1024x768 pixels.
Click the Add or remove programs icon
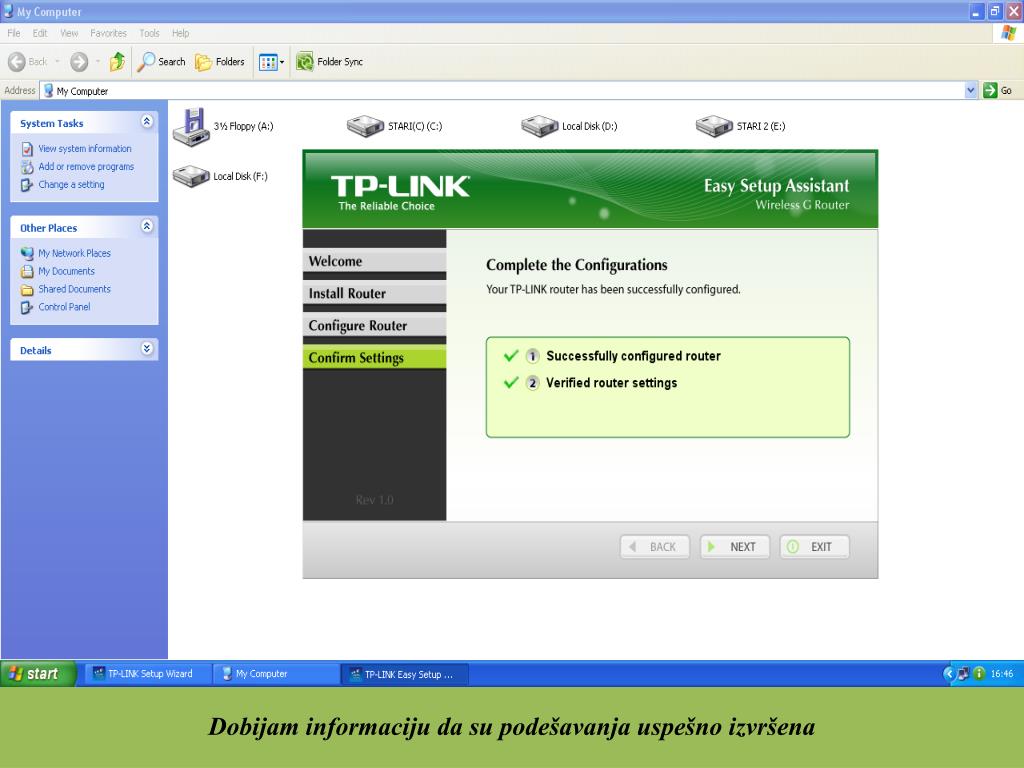click(x=27, y=167)
